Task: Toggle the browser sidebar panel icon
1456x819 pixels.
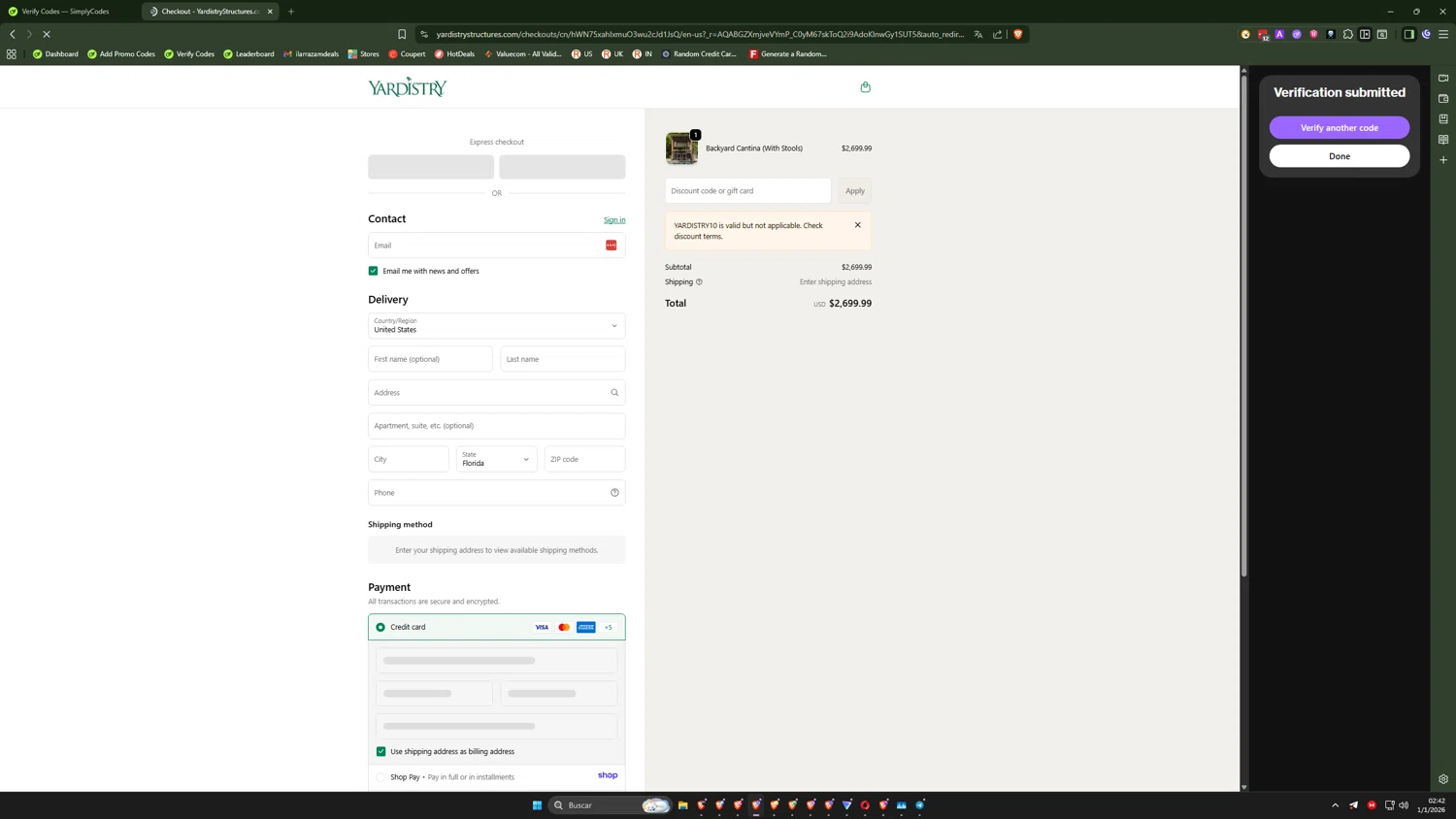Action: [x=1409, y=34]
